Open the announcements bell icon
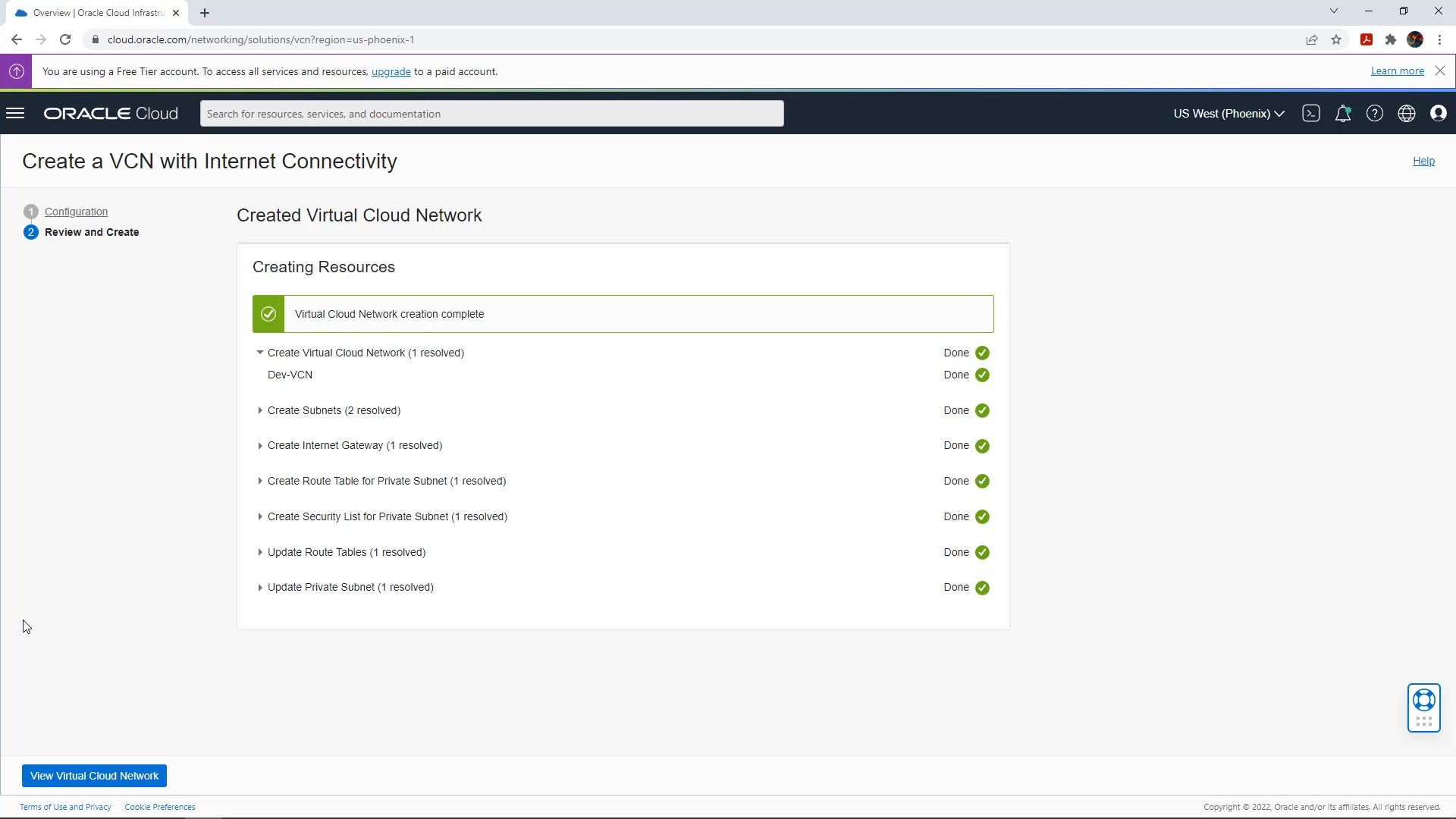The image size is (1456, 819). coord(1342,114)
